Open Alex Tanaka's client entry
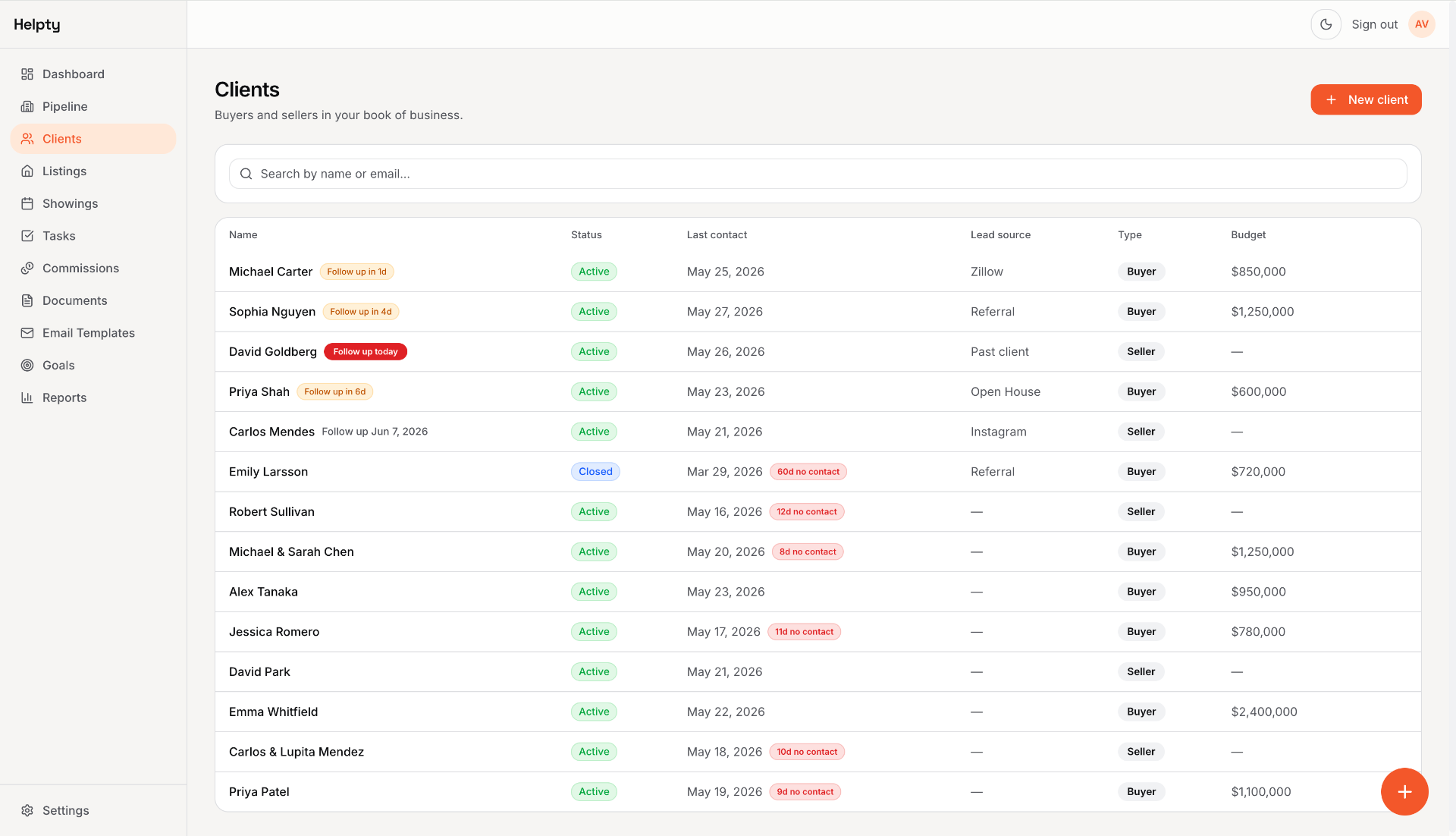 tap(263, 592)
